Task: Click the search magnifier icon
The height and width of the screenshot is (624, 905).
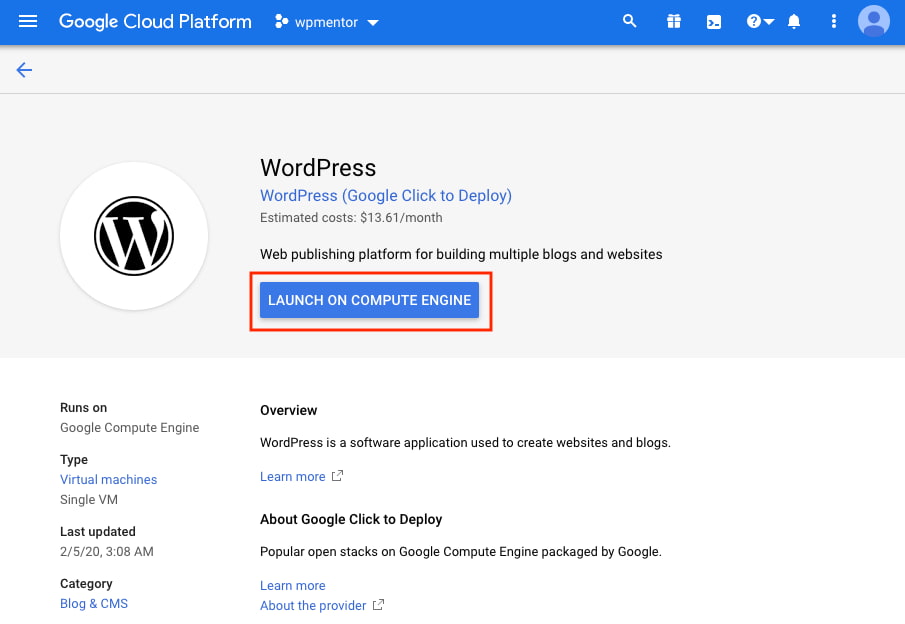Action: coord(630,22)
